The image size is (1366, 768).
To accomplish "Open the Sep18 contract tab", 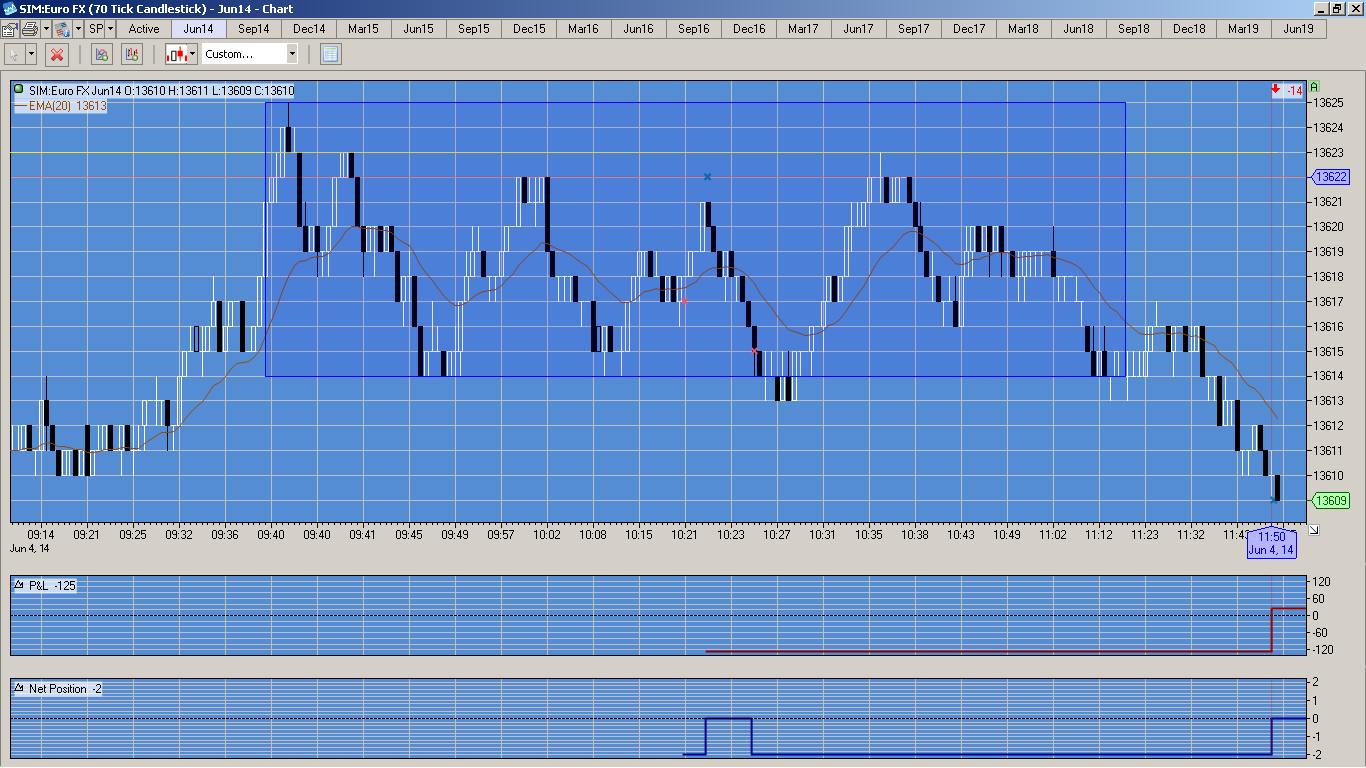I will point(1134,29).
